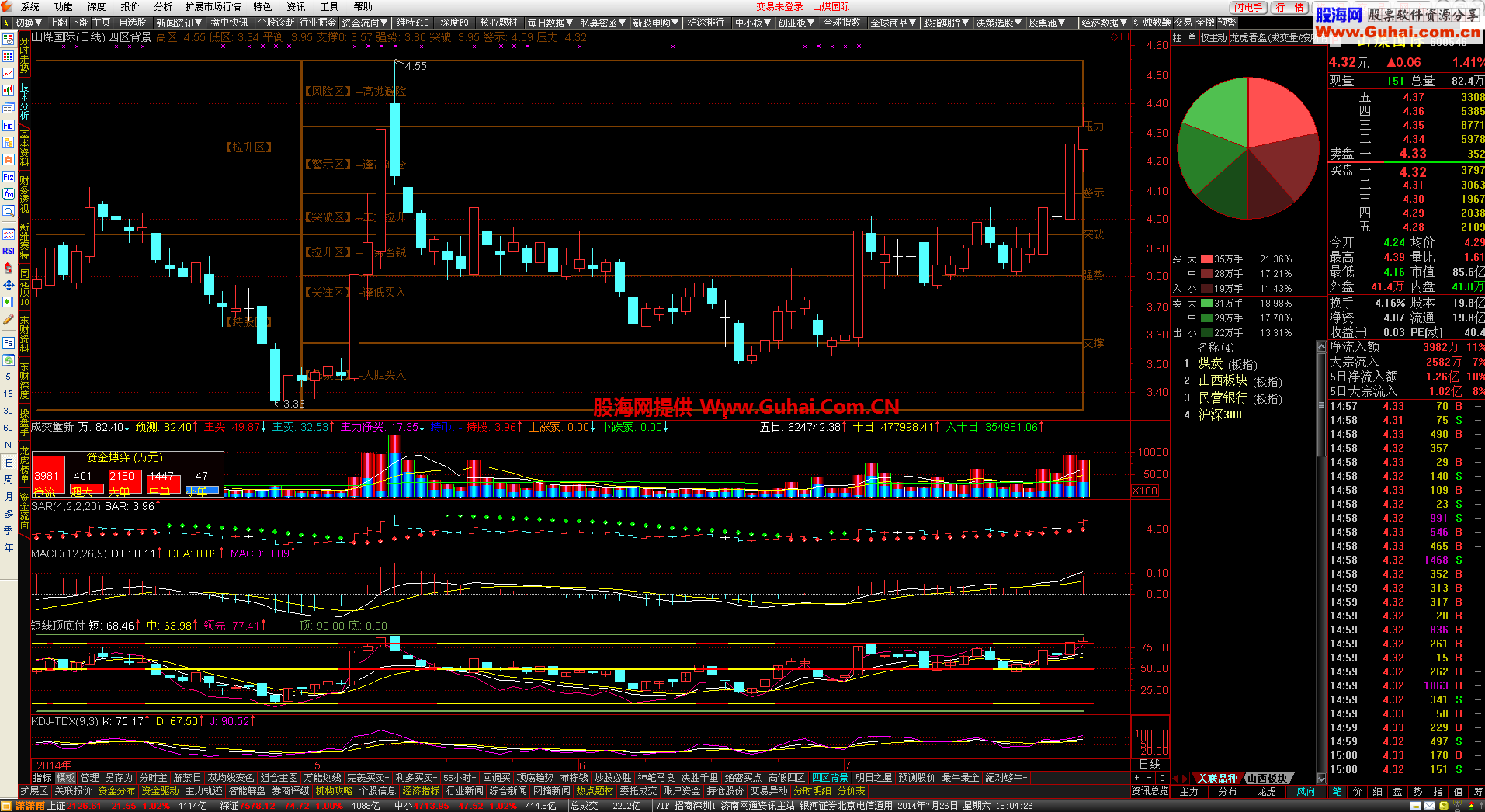Open the 分析 menu
The height and width of the screenshot is (812, 1485).
tap(163, 7)
